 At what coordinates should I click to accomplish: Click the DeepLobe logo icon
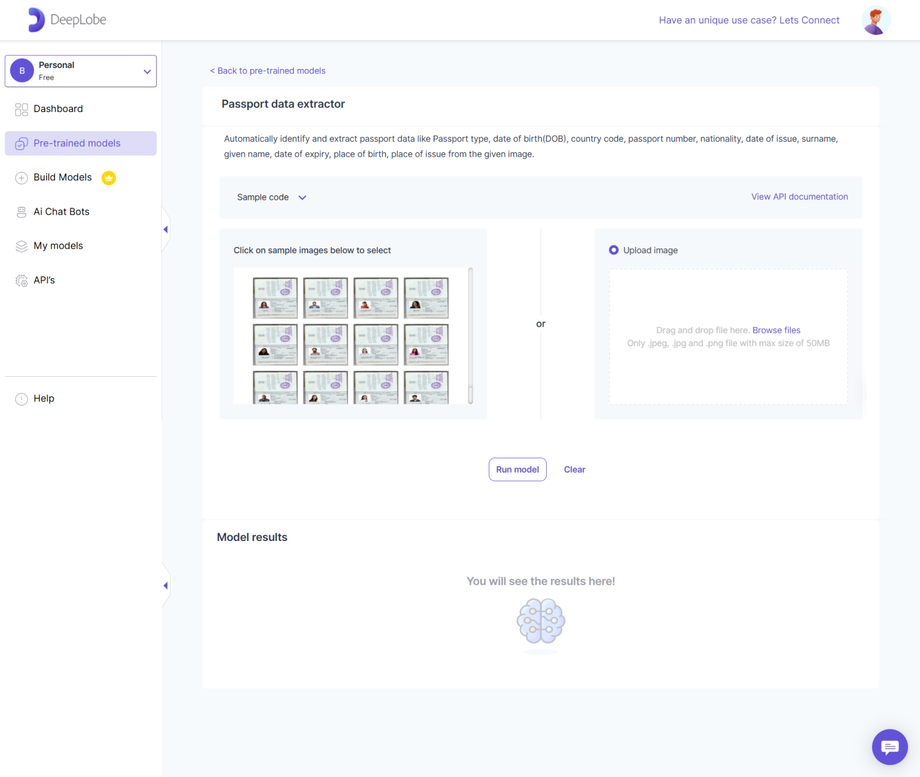36,20
